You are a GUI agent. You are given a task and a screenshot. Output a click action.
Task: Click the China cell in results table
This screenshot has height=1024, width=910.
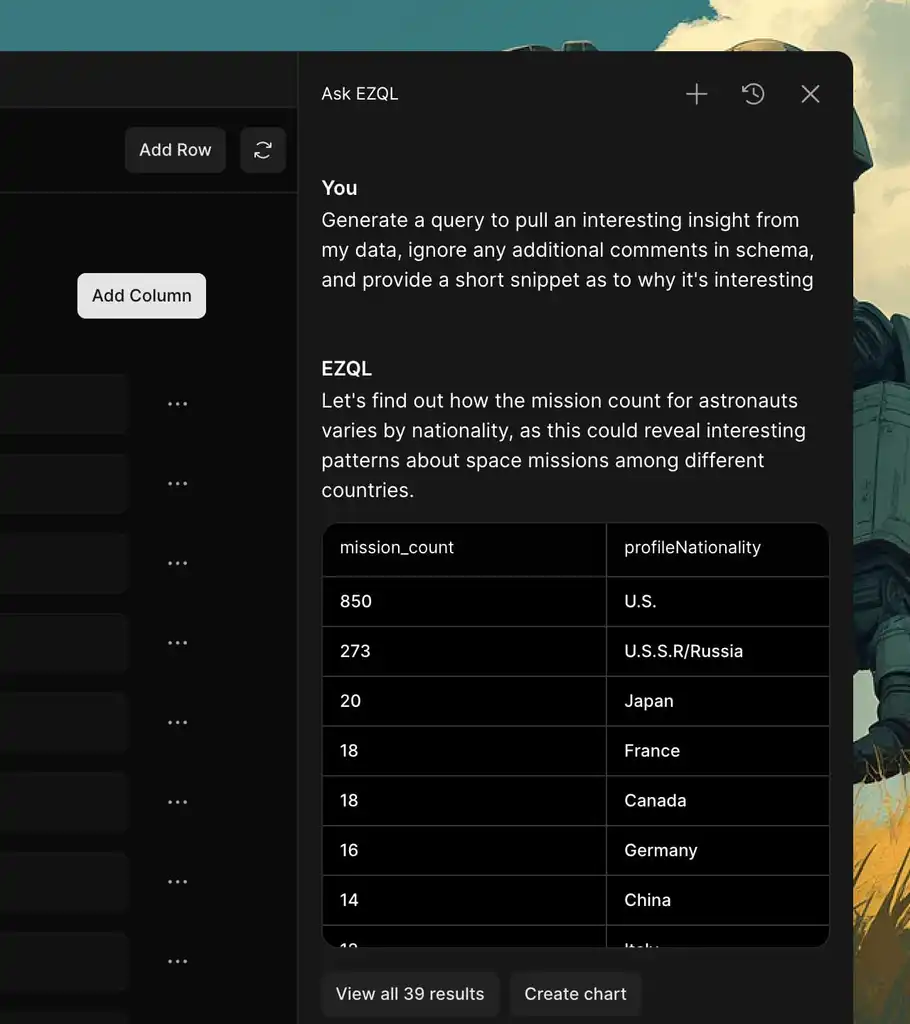tap(647, 900)
